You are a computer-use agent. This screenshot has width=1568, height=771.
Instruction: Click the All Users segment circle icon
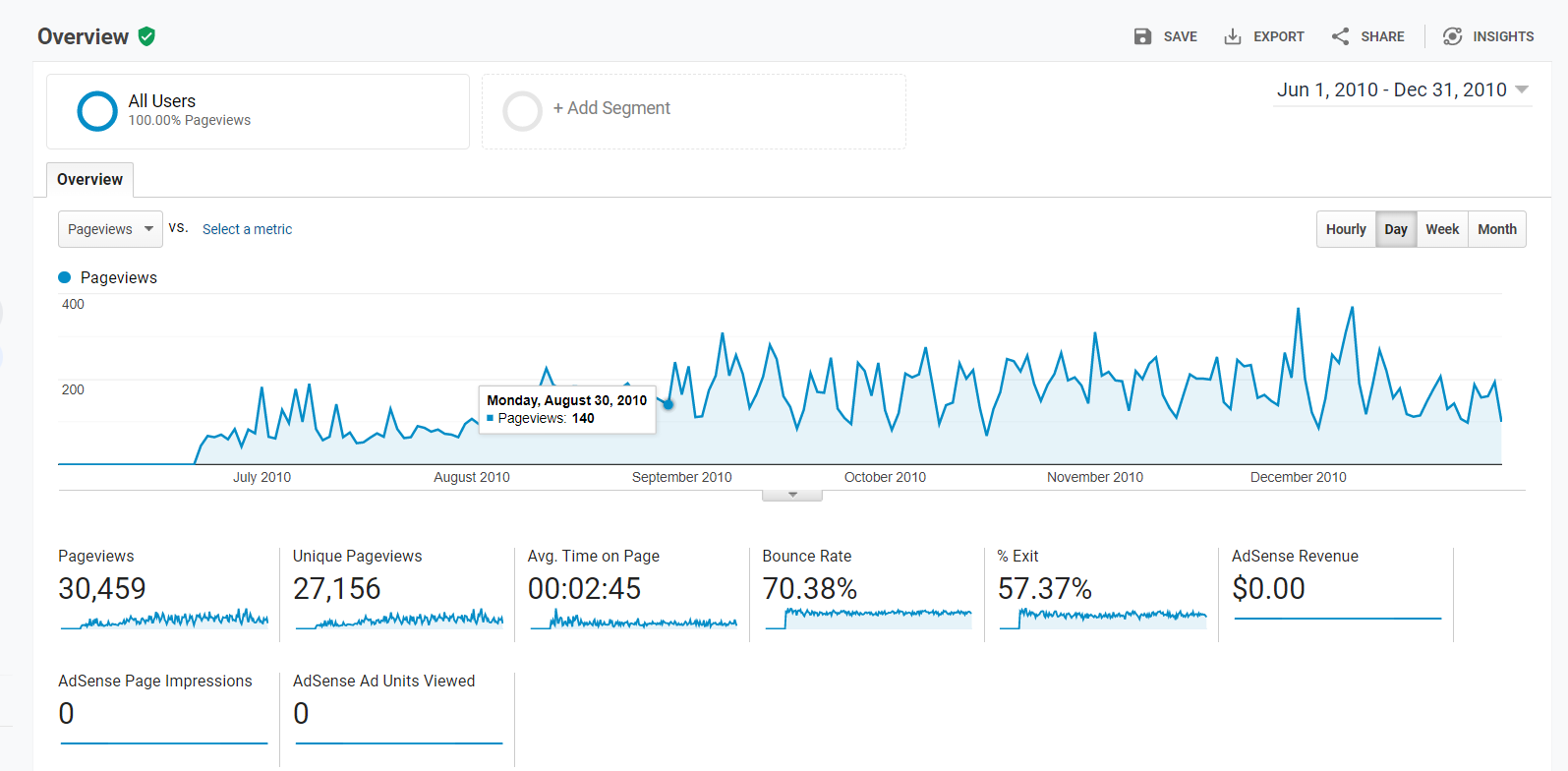point(97,111)
